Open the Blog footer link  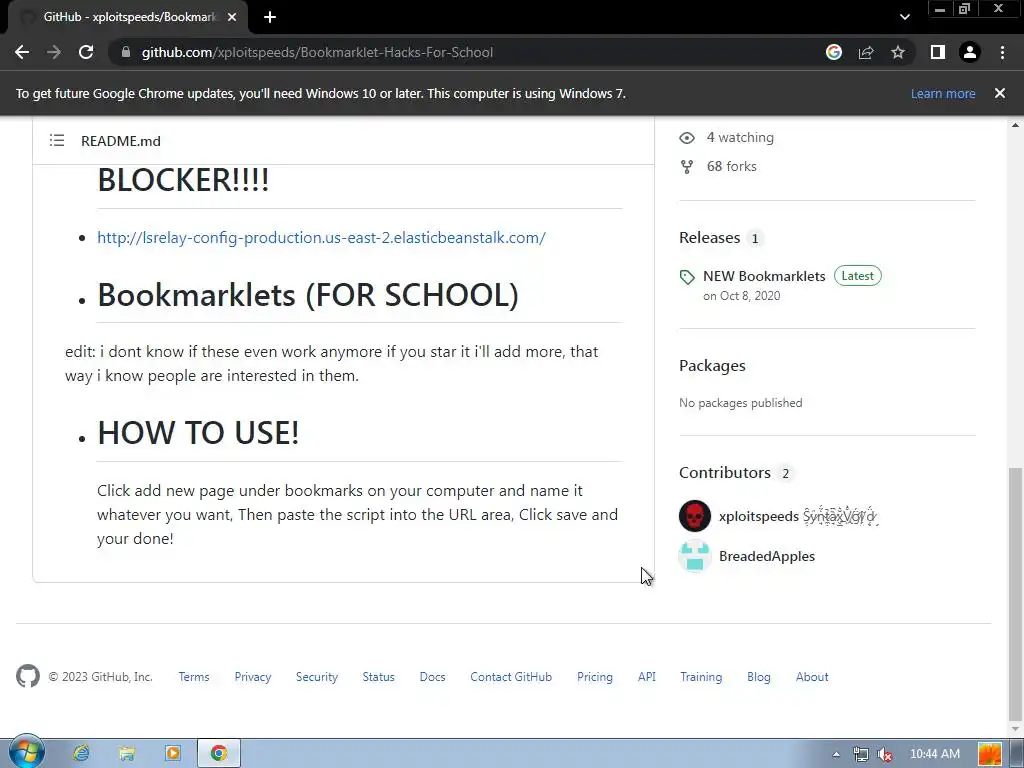point(759,677)
